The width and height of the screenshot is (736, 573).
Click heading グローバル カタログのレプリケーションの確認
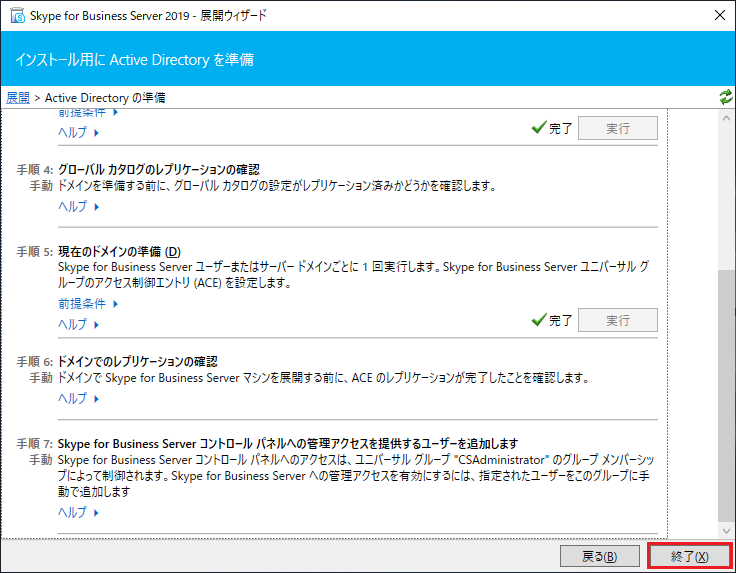tap(159, 169)
